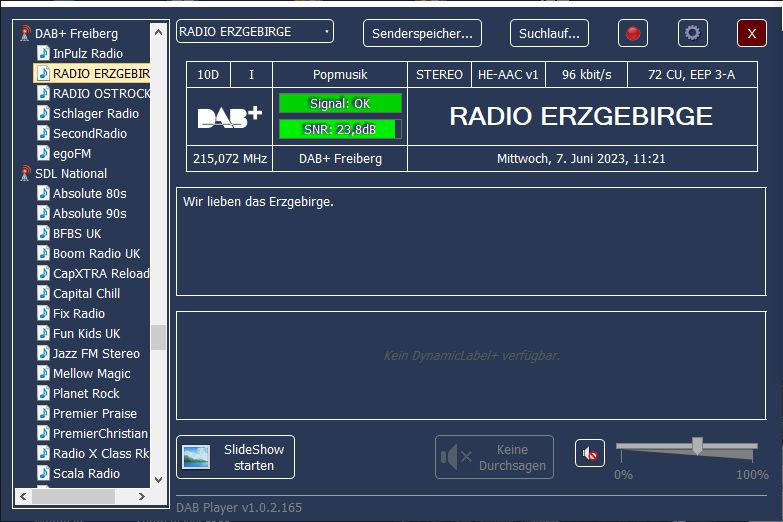Select RADIO OSTROCK in the station list
783x522 pixels.
click(x=101, y=93)
